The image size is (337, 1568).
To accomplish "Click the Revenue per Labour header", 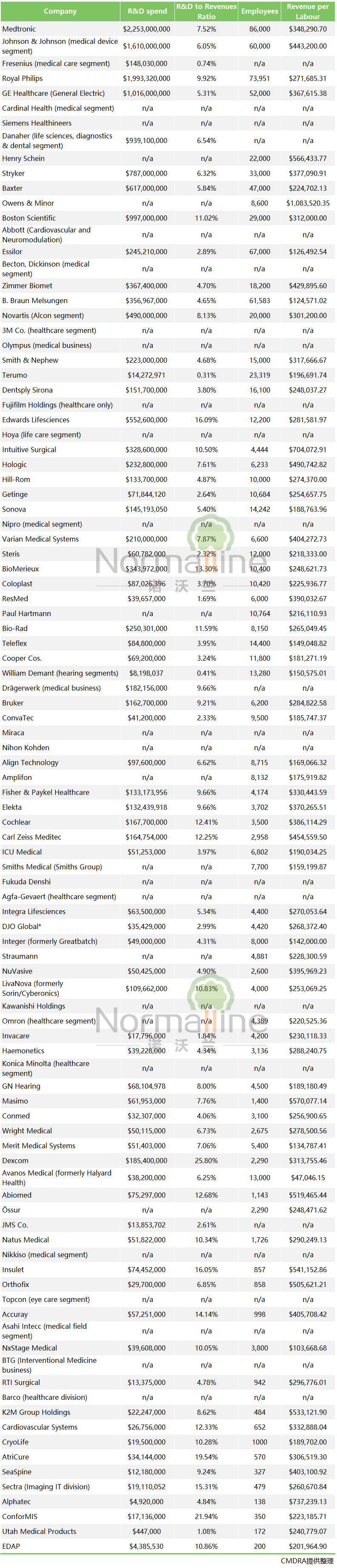I will point(308,11).
